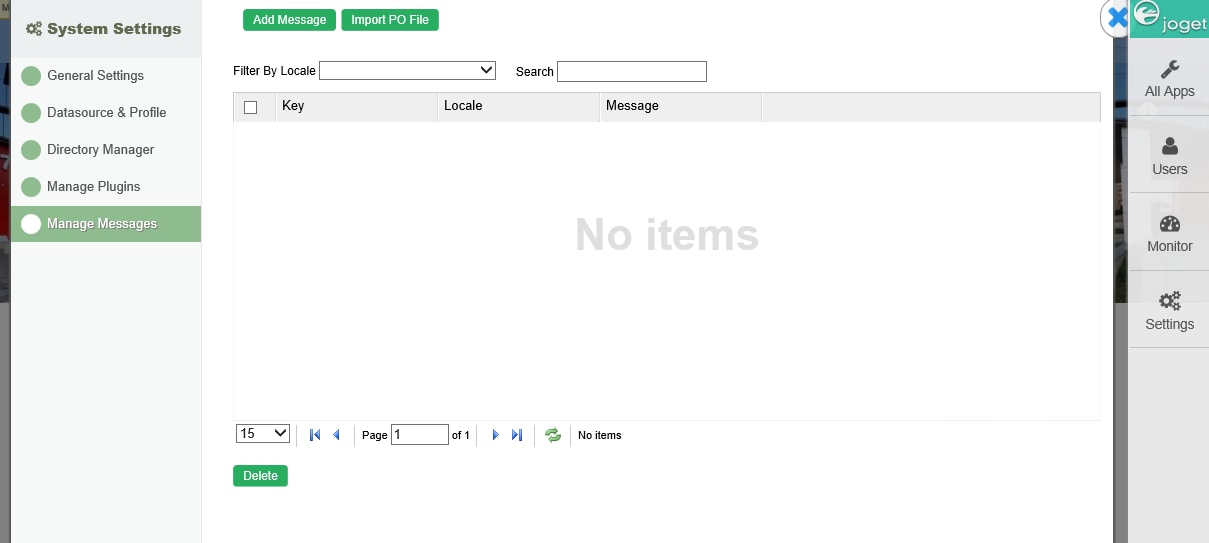1209x543 pixels.
Task: Open the Monitor gauge icon
Action: tap(1169, 223)
